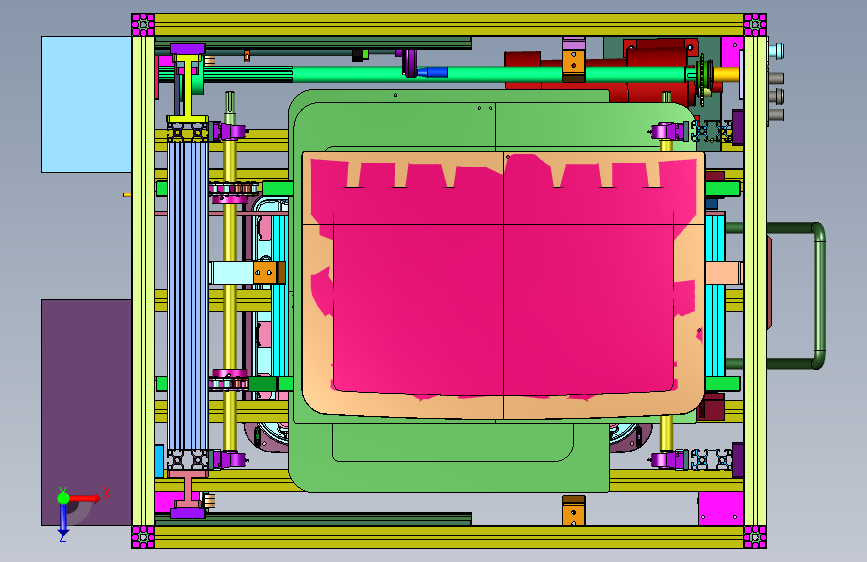
Task: Pick the magenta corner connector at top right
Action: [755, 25]
